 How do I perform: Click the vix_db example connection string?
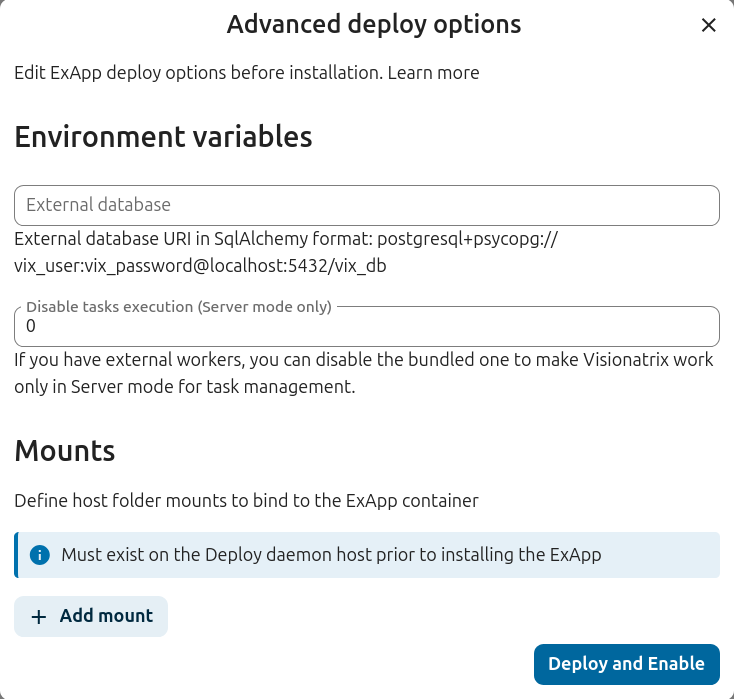tap(200, 266)
